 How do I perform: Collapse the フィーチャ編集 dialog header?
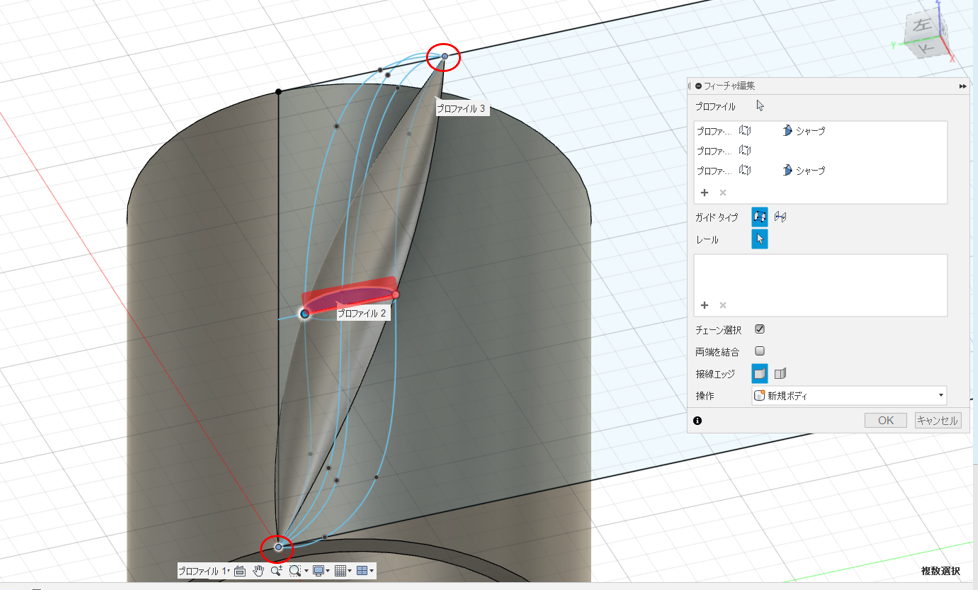[x=699, y=86]
